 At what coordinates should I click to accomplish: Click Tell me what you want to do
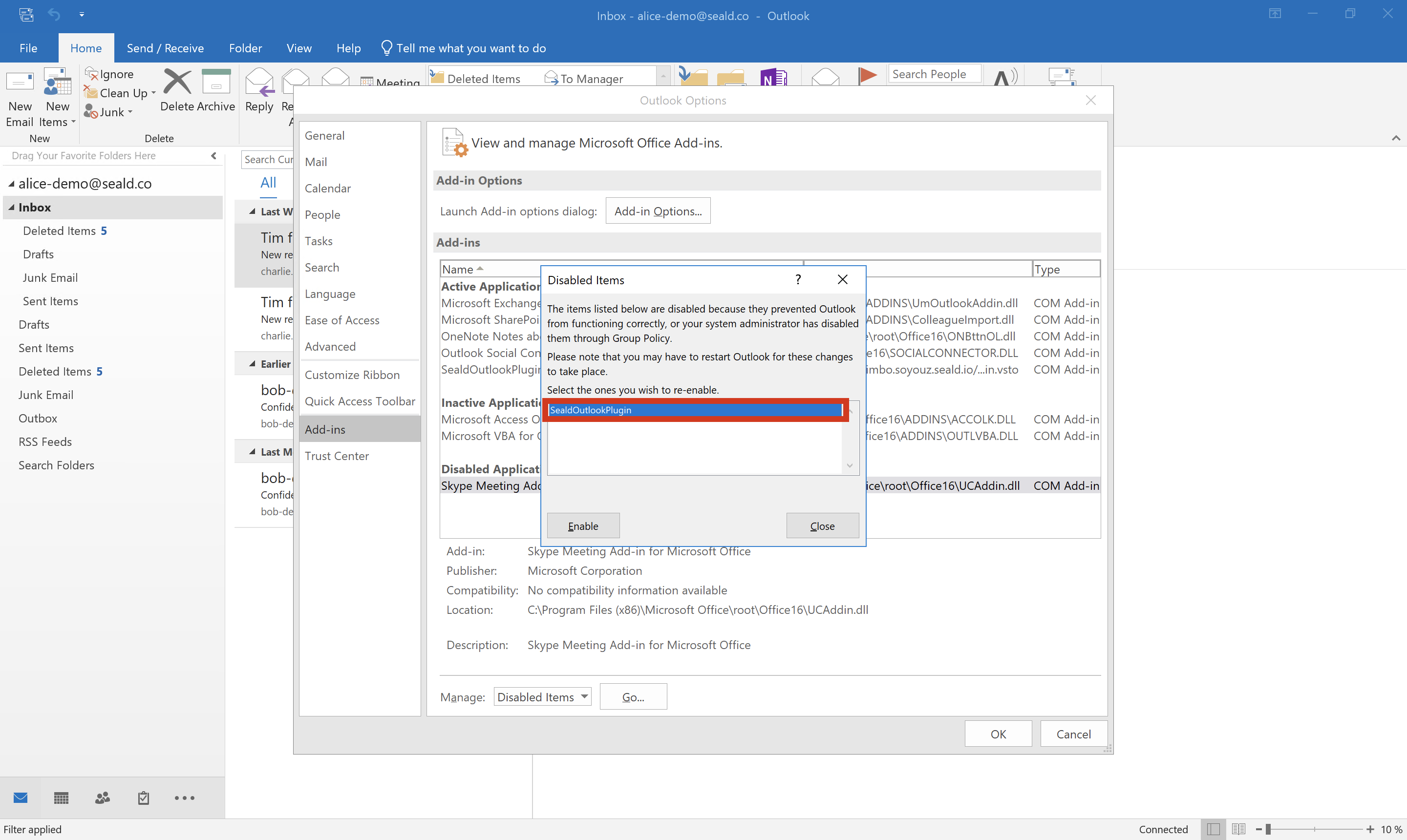[x=463, y=48]
